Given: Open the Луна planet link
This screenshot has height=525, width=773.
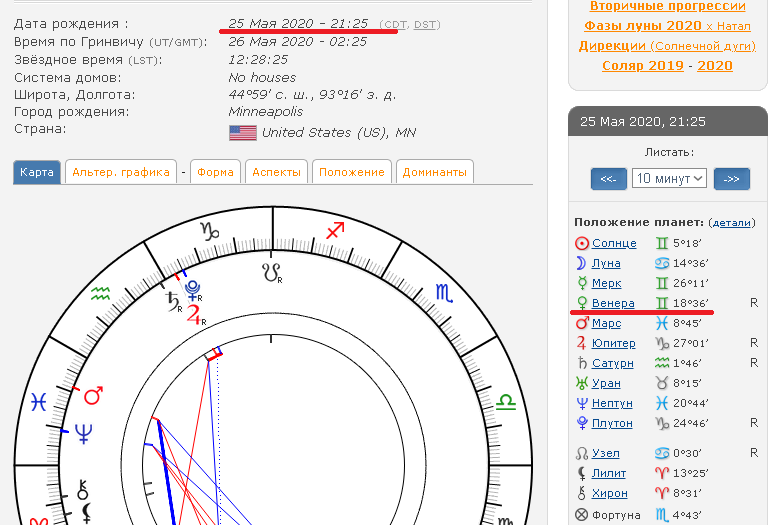Looking at the screenshot, I should tap(606, 263).
